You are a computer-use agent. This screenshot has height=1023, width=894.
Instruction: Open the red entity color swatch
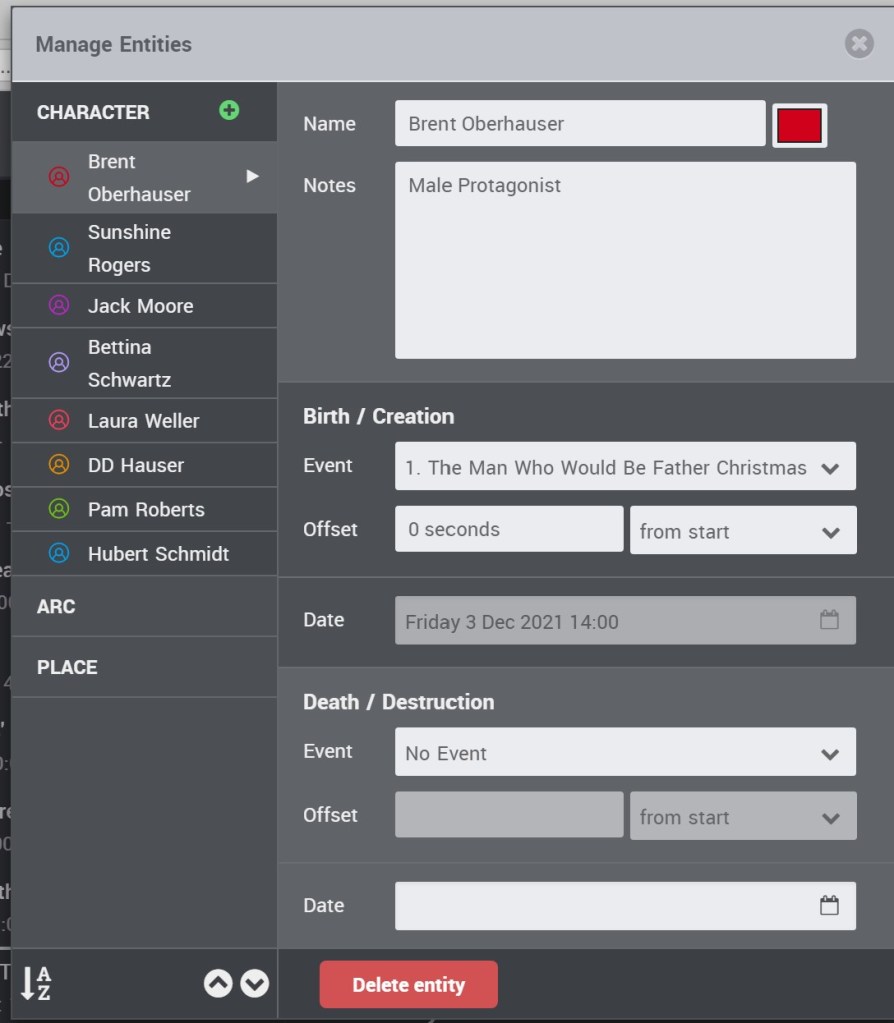799,125
